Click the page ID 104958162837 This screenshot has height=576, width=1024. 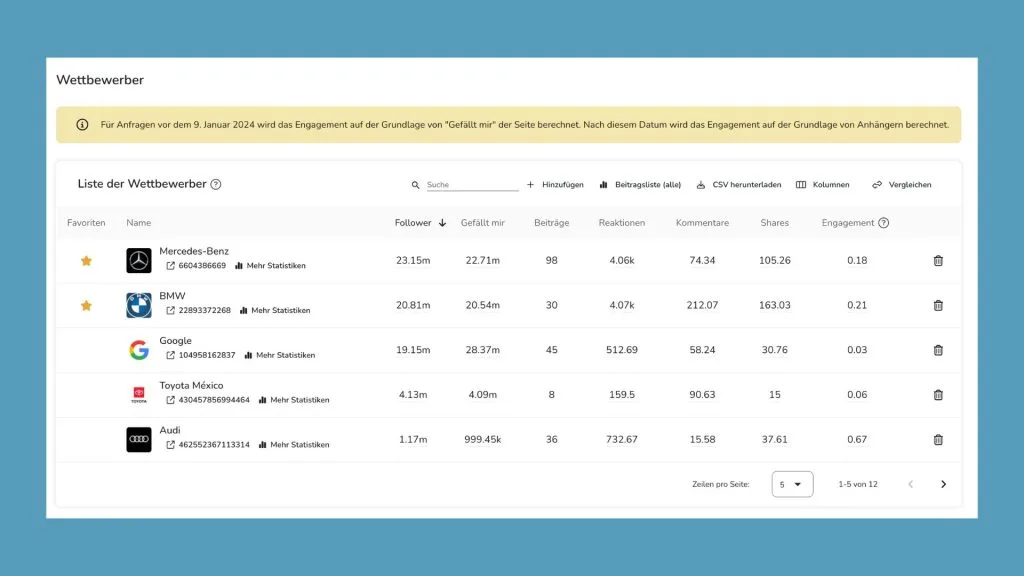(x=207, y=355)
